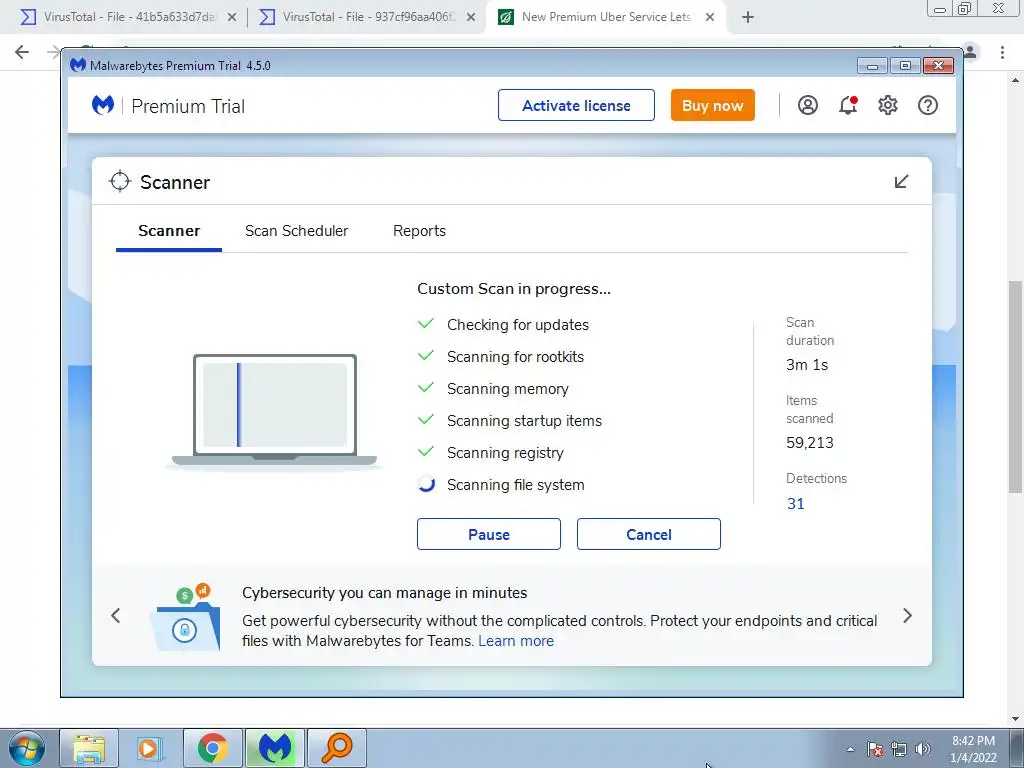Click the Malwarebytes logo beside Premium Trial
The width and height of the screenshot is (1024, 768).
pos(103,105)
